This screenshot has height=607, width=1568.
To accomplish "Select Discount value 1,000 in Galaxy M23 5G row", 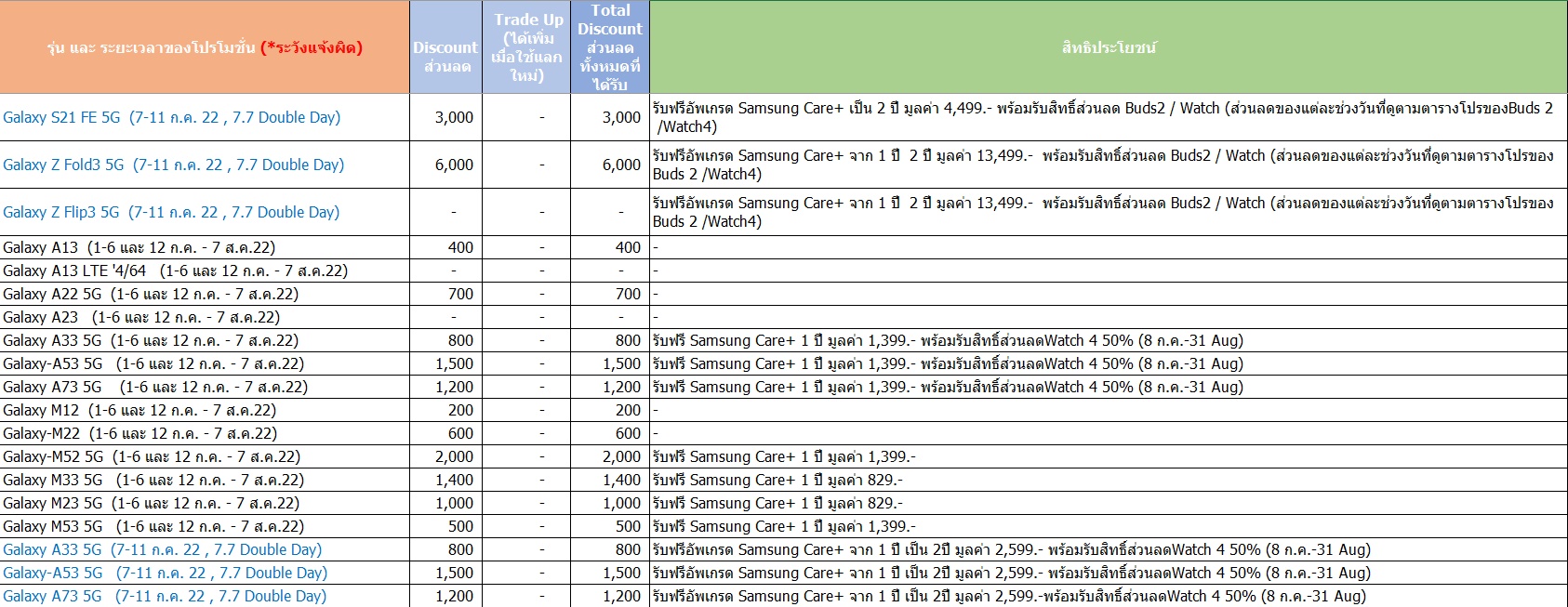I will pos(445,503).
